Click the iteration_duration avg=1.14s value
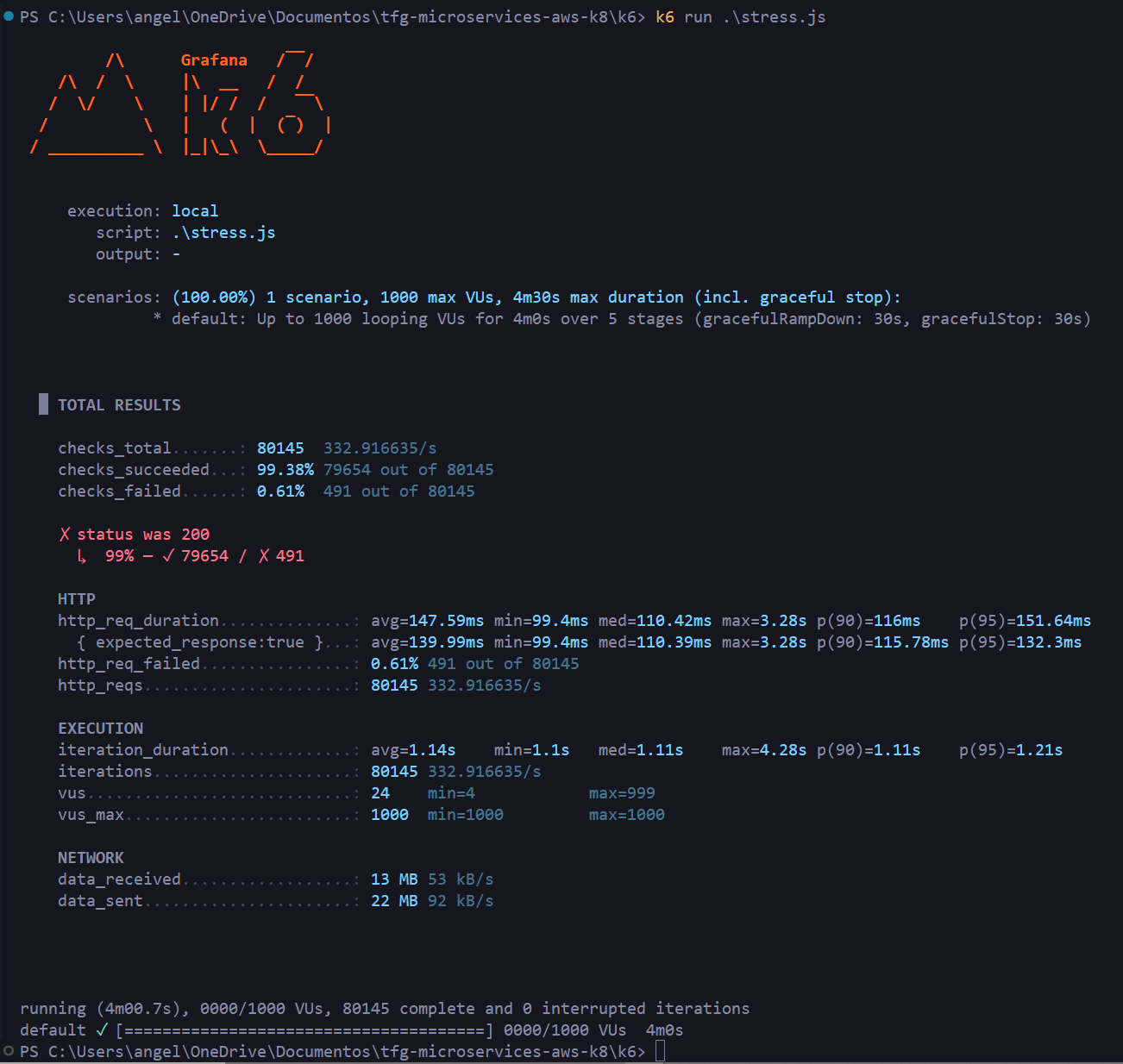 coord(413,750)
